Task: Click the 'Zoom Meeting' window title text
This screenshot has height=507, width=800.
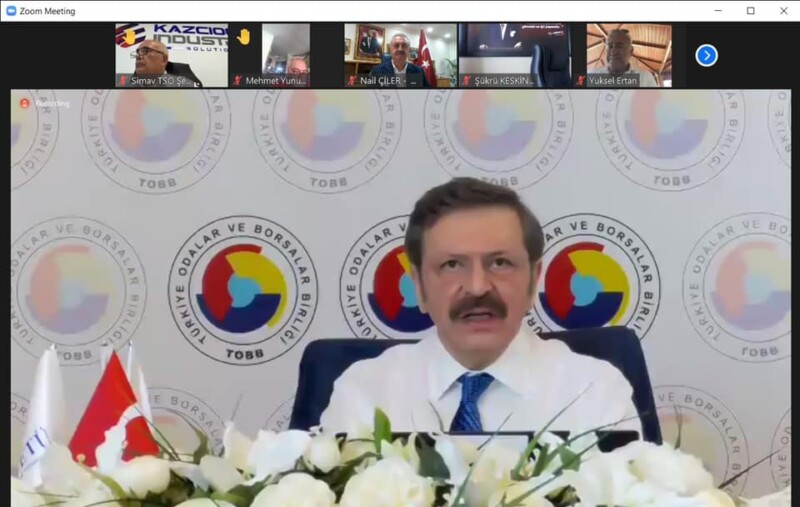Action: [x=47, y=11]
